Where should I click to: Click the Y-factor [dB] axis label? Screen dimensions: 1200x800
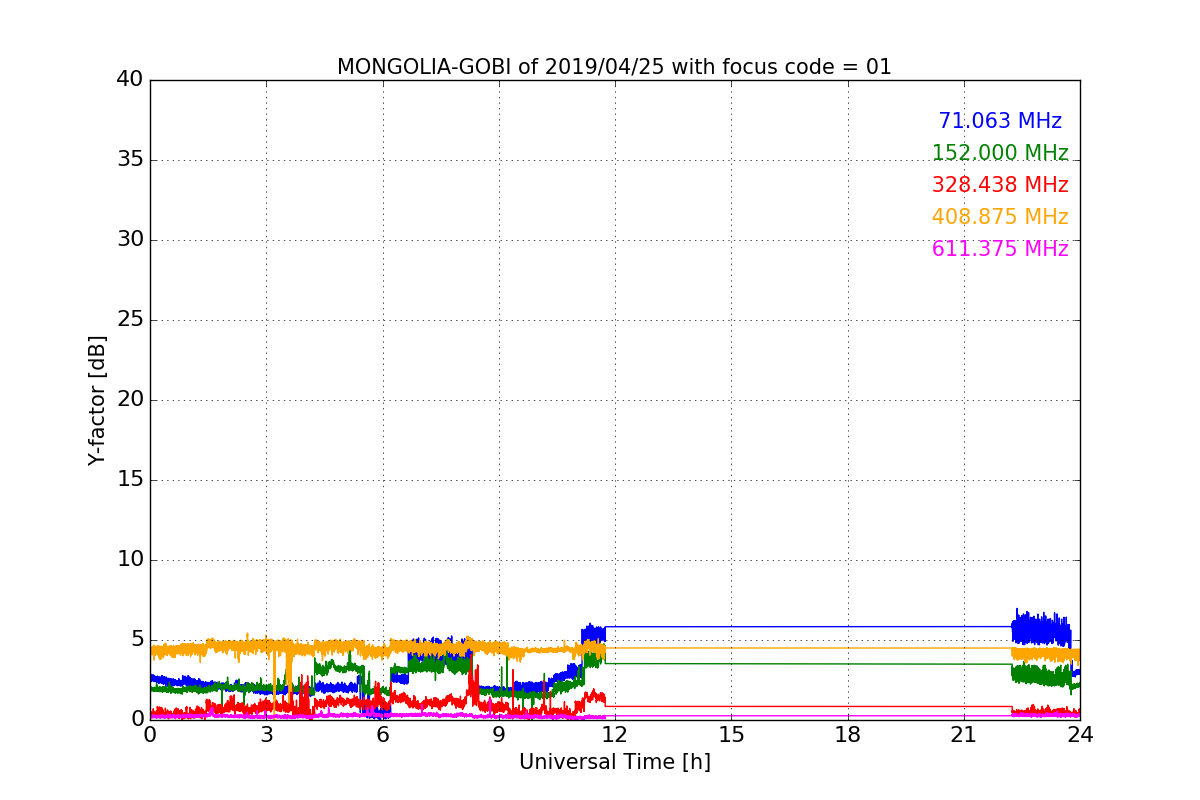coord(97,400)
